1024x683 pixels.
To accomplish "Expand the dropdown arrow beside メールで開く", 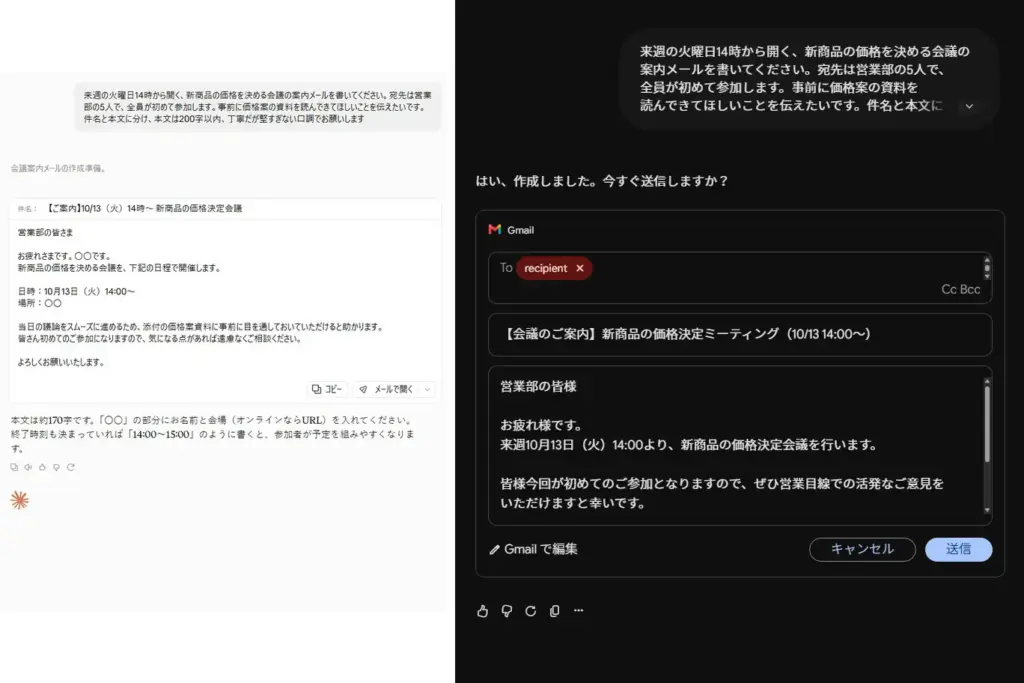I will pos(427,389).
